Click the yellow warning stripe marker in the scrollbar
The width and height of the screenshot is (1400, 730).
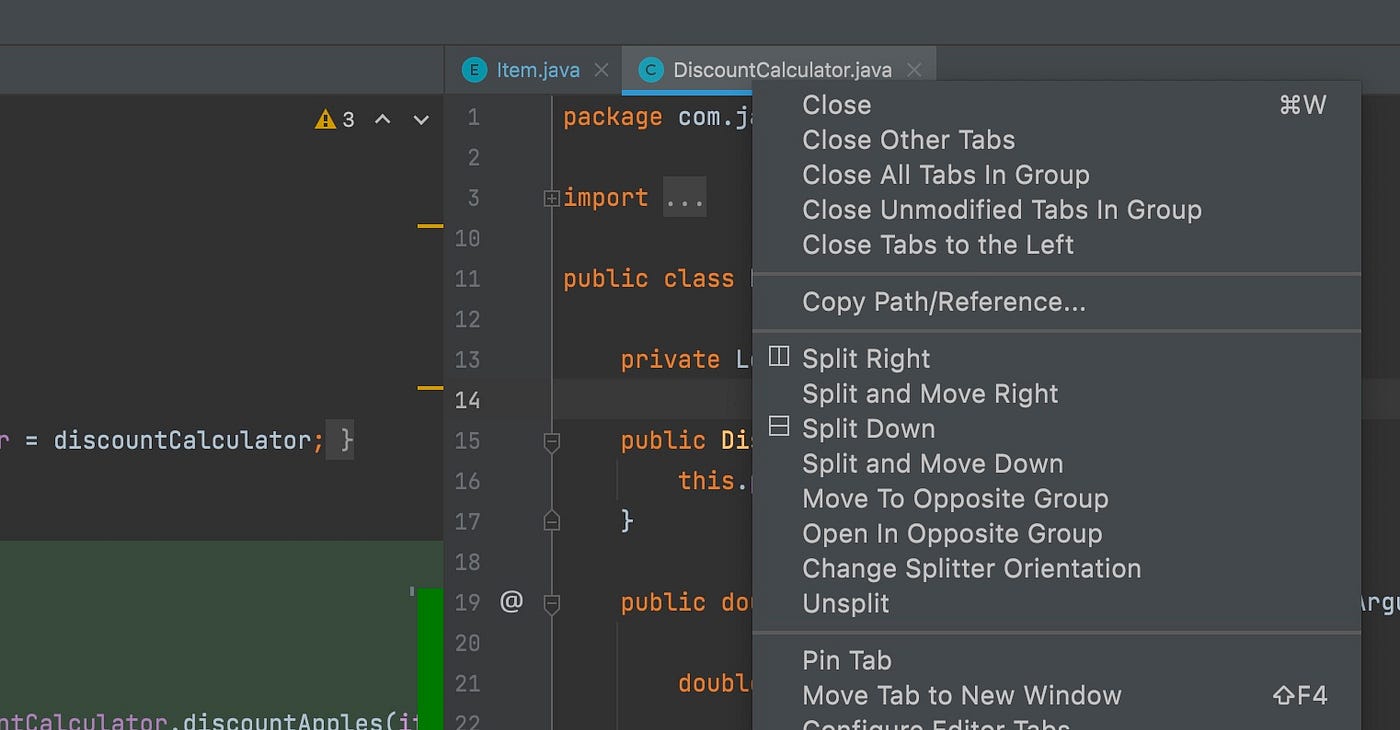pos(430,228)
